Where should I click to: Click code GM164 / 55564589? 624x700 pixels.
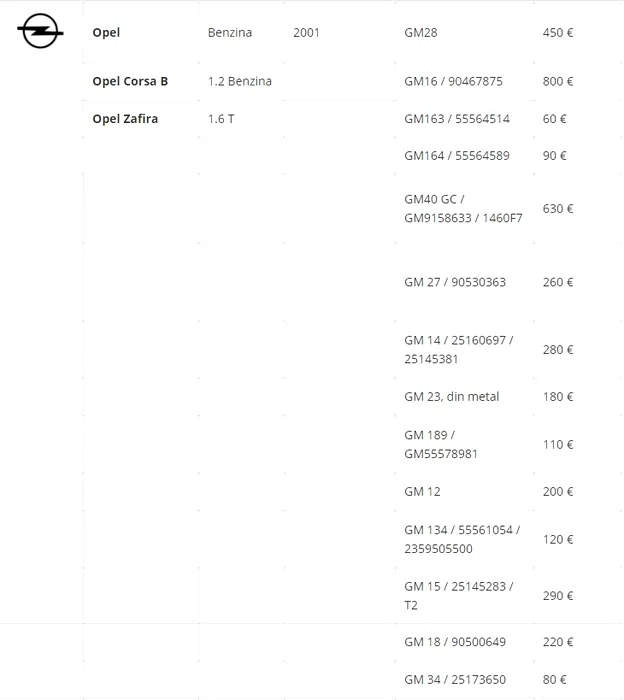(x=457, y=156)
